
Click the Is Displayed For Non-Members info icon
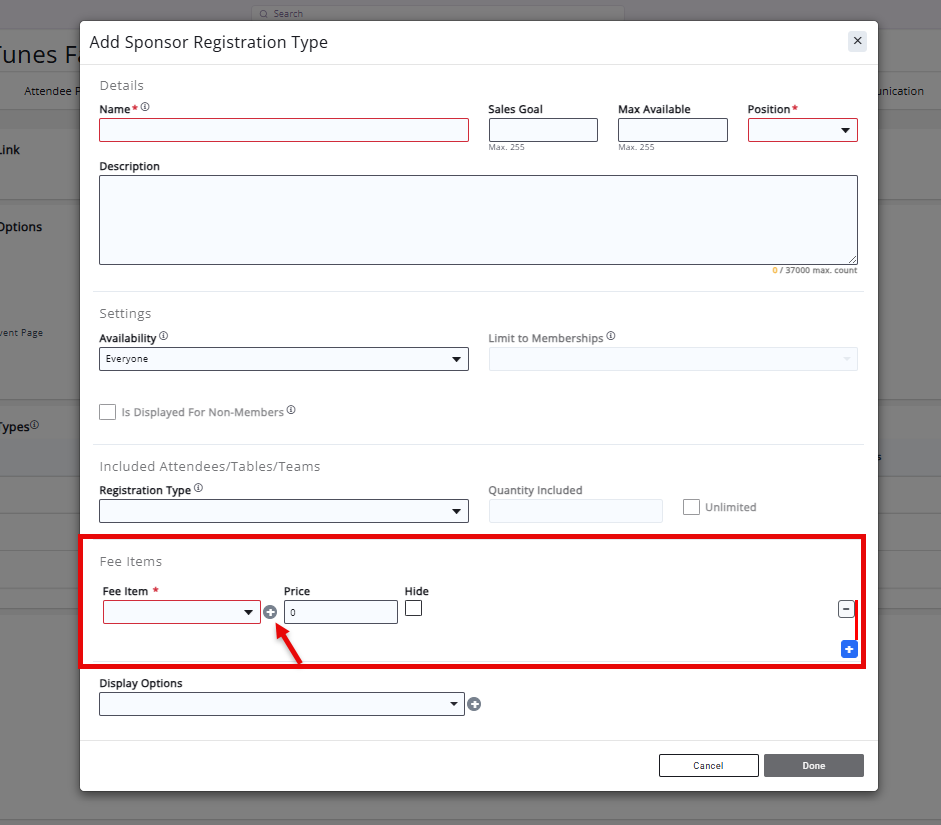tap(291, 410)
